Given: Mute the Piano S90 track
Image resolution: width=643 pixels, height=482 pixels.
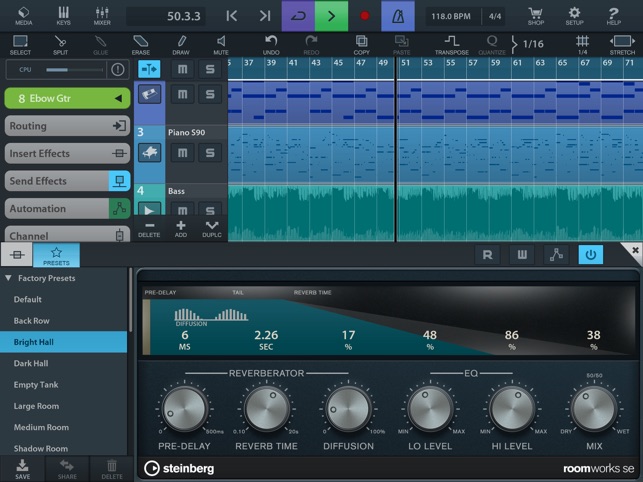Looking at the screenshot, I should pos(182,153).
